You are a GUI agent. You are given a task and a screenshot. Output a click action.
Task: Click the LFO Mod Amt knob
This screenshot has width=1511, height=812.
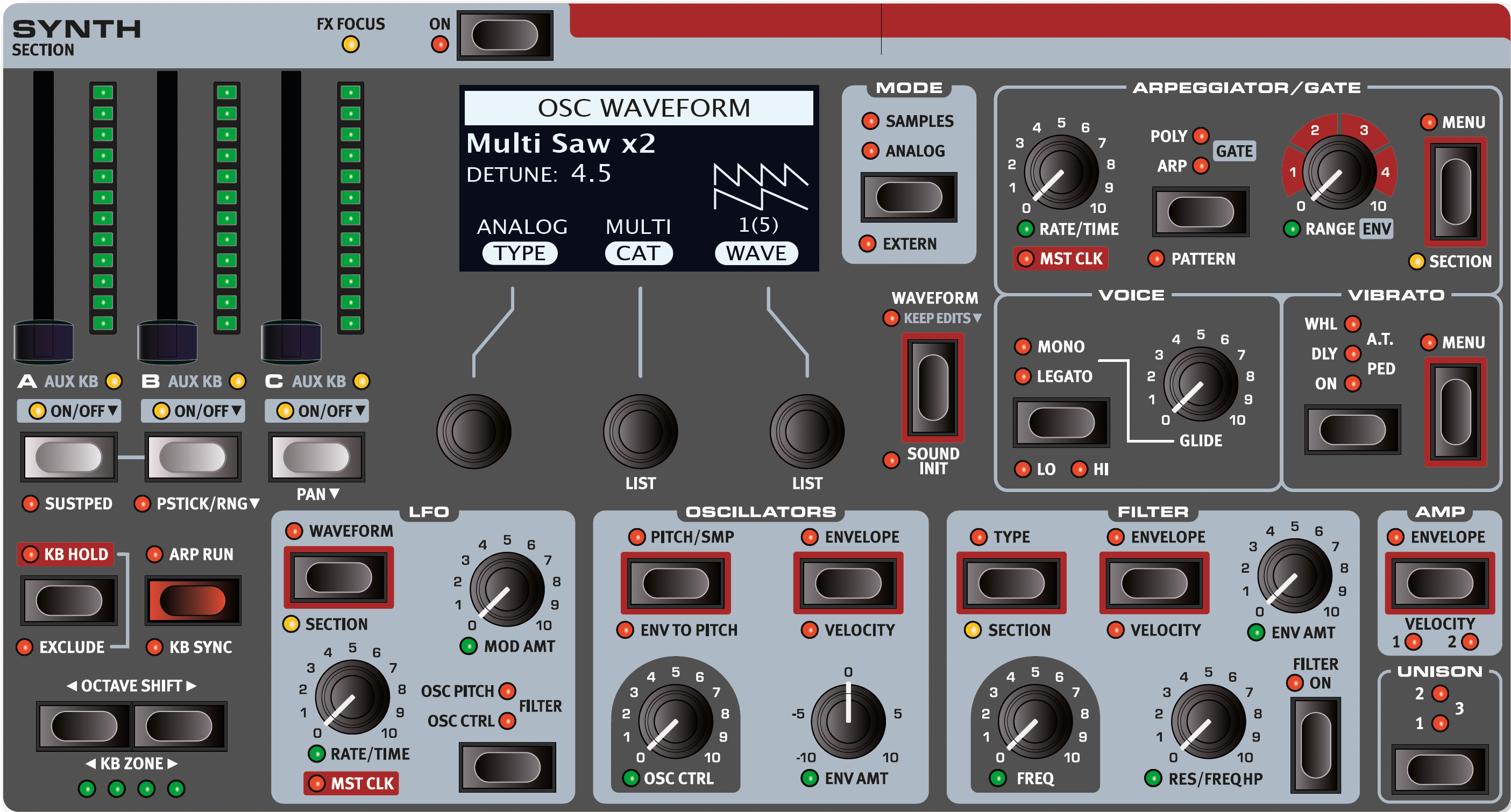507,589
